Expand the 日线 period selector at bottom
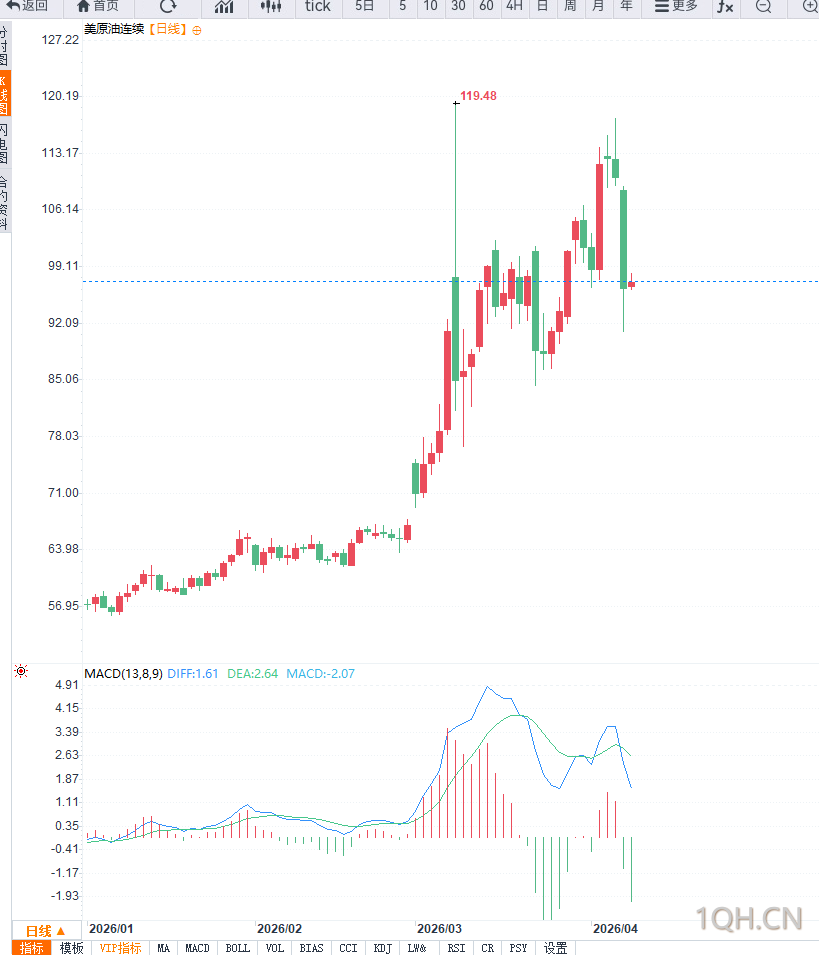The height and width of the screenshot is (955, 819). pos(45,930)
